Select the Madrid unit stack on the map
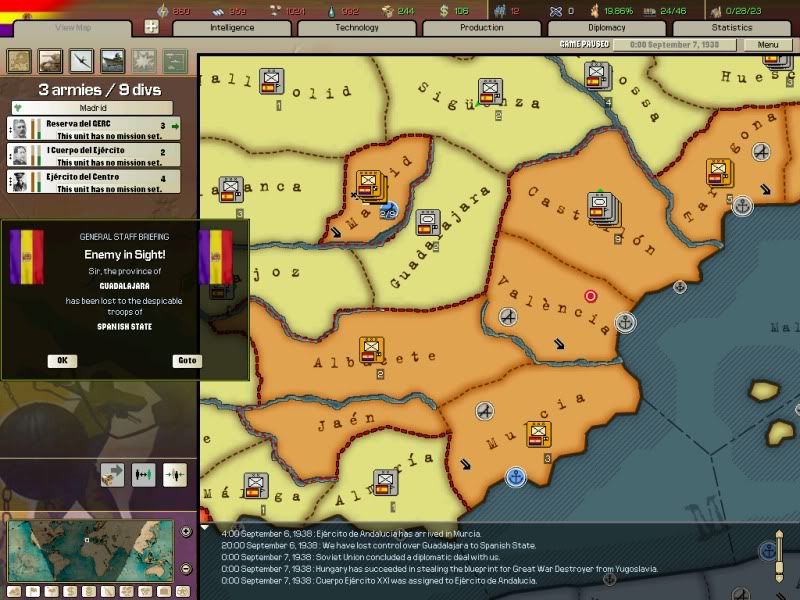Image resolution: width=800 pixels, height=600 pixels. coord(370,185)
